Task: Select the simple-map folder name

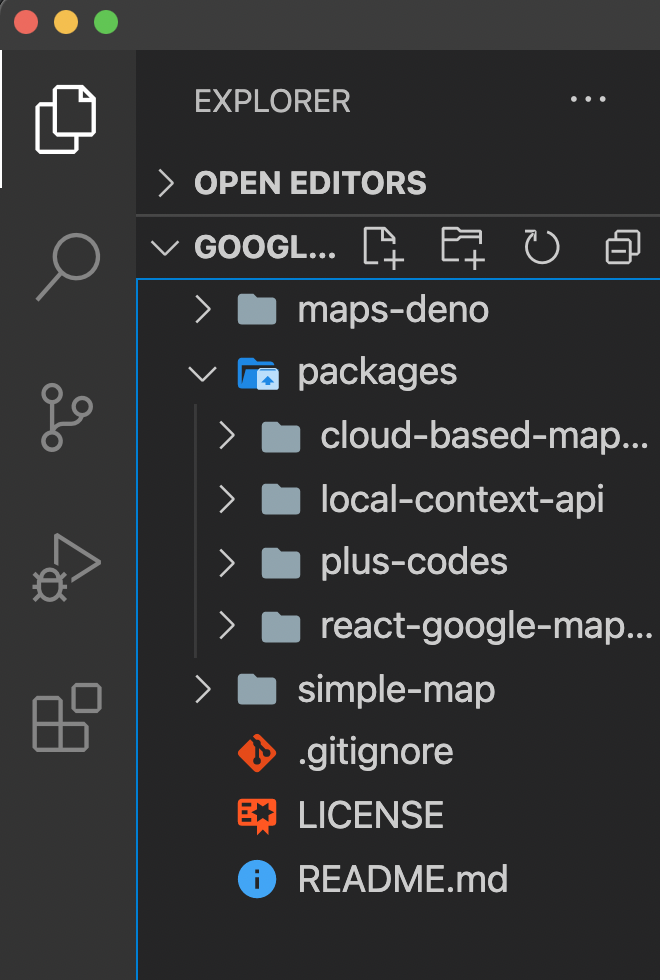Action: pos(396,690)
